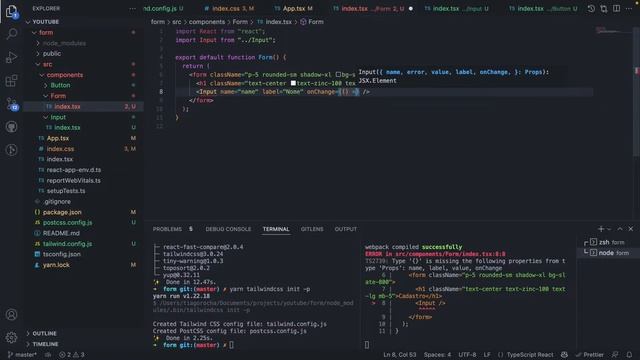This screenshot has height=360, width=640.
Task: Open Accounts menu in activity bar
Action: tap(11, 315)
